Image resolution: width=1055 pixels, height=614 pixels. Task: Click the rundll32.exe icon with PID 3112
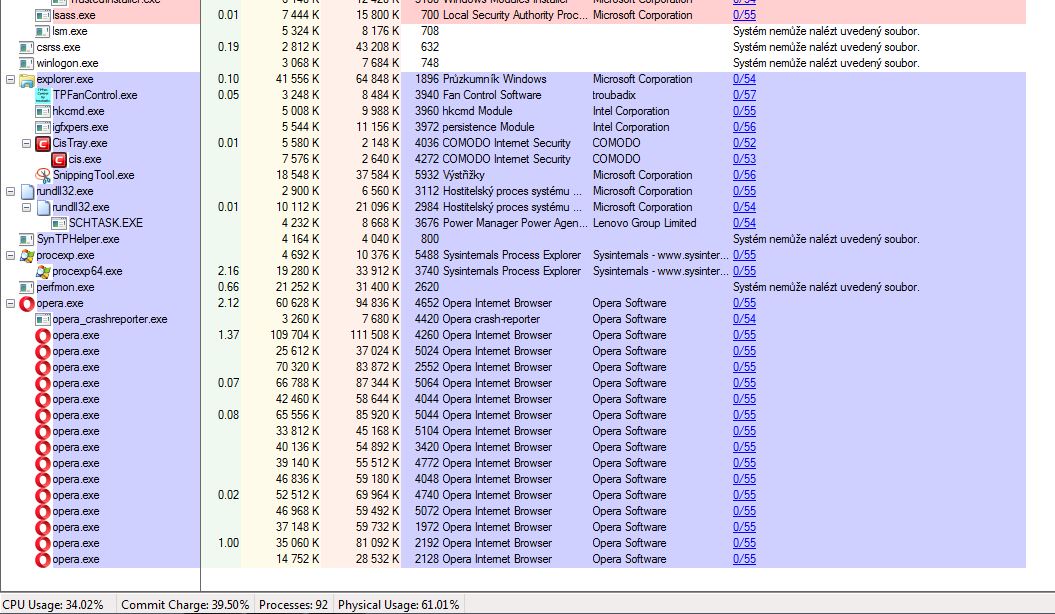26,191
